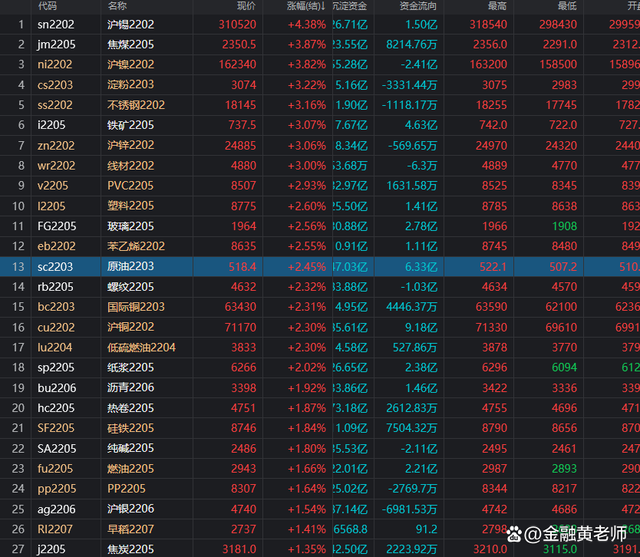Click the 最低 column header

[566, 6]
